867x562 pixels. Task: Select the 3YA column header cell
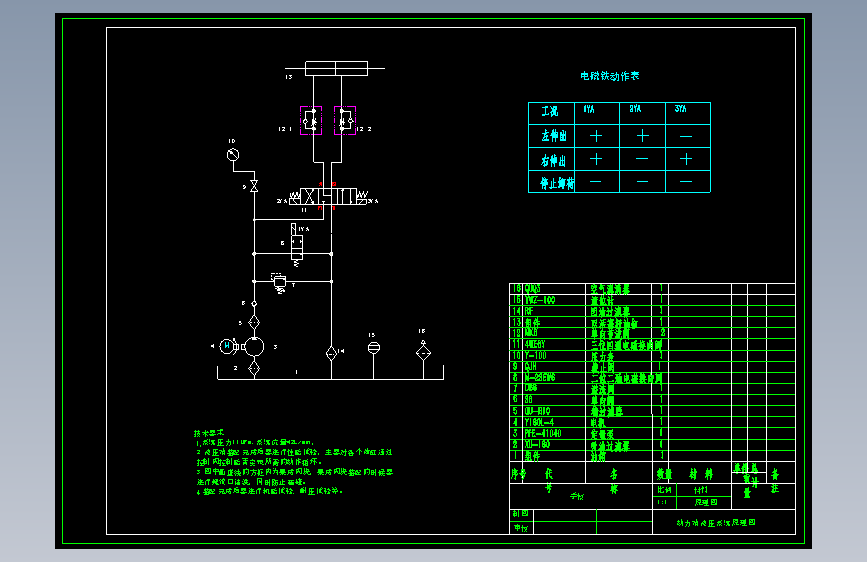pyautogui.click(x=688, y=113)
